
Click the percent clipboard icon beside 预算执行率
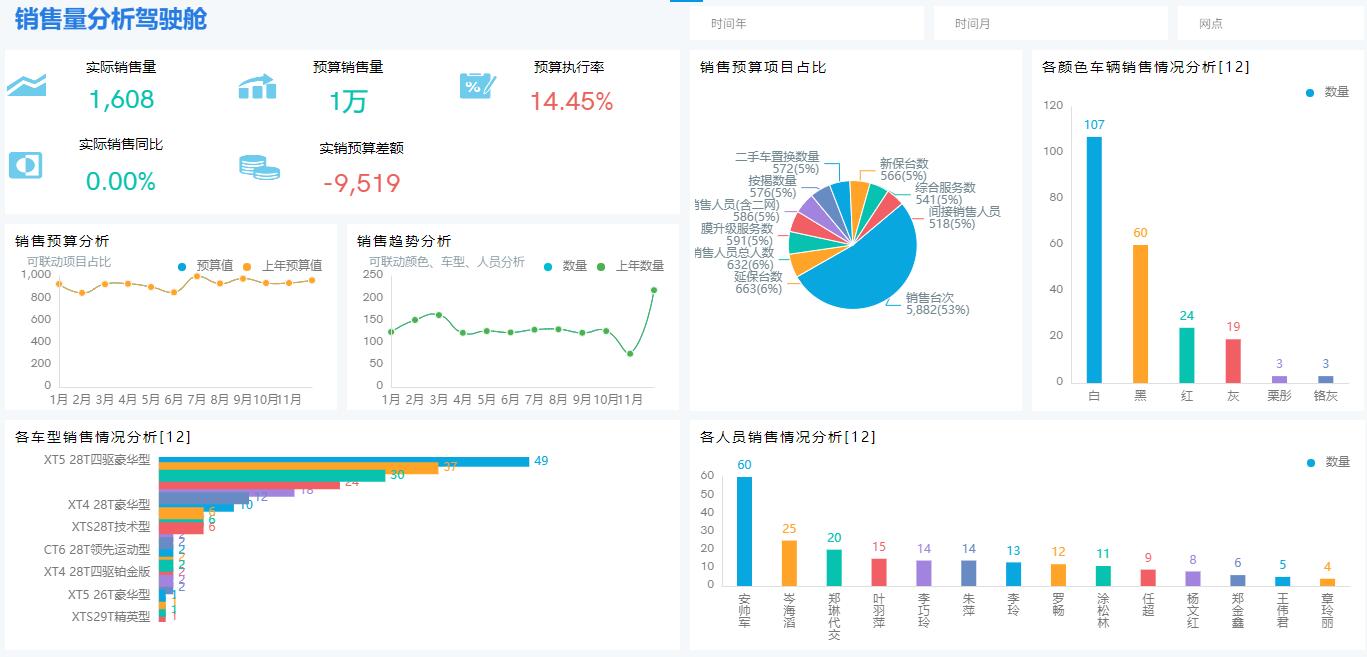tap(478, 85)
